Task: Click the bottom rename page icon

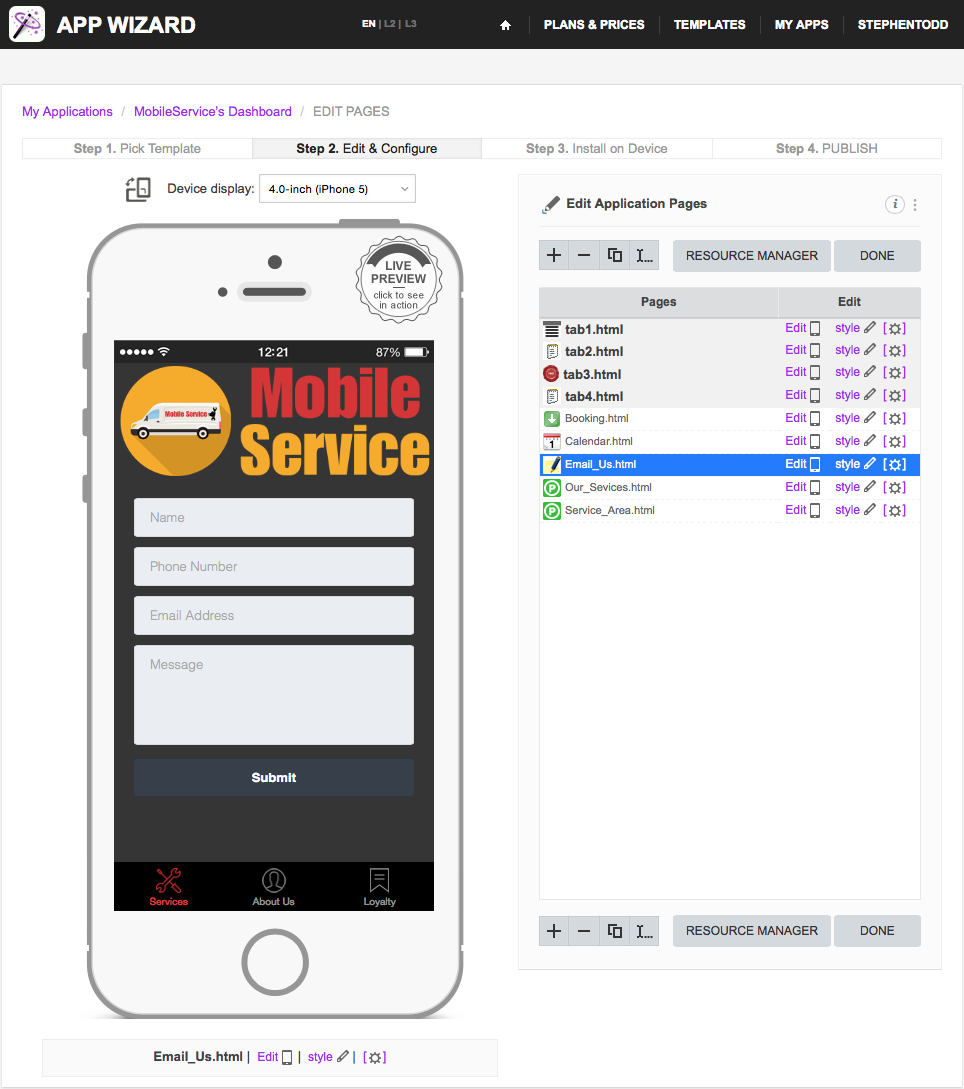Action: (x=645, y=931)
